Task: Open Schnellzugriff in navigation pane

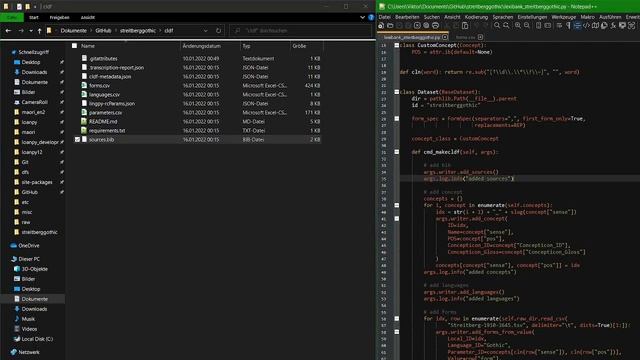Action: coord(33,52)
